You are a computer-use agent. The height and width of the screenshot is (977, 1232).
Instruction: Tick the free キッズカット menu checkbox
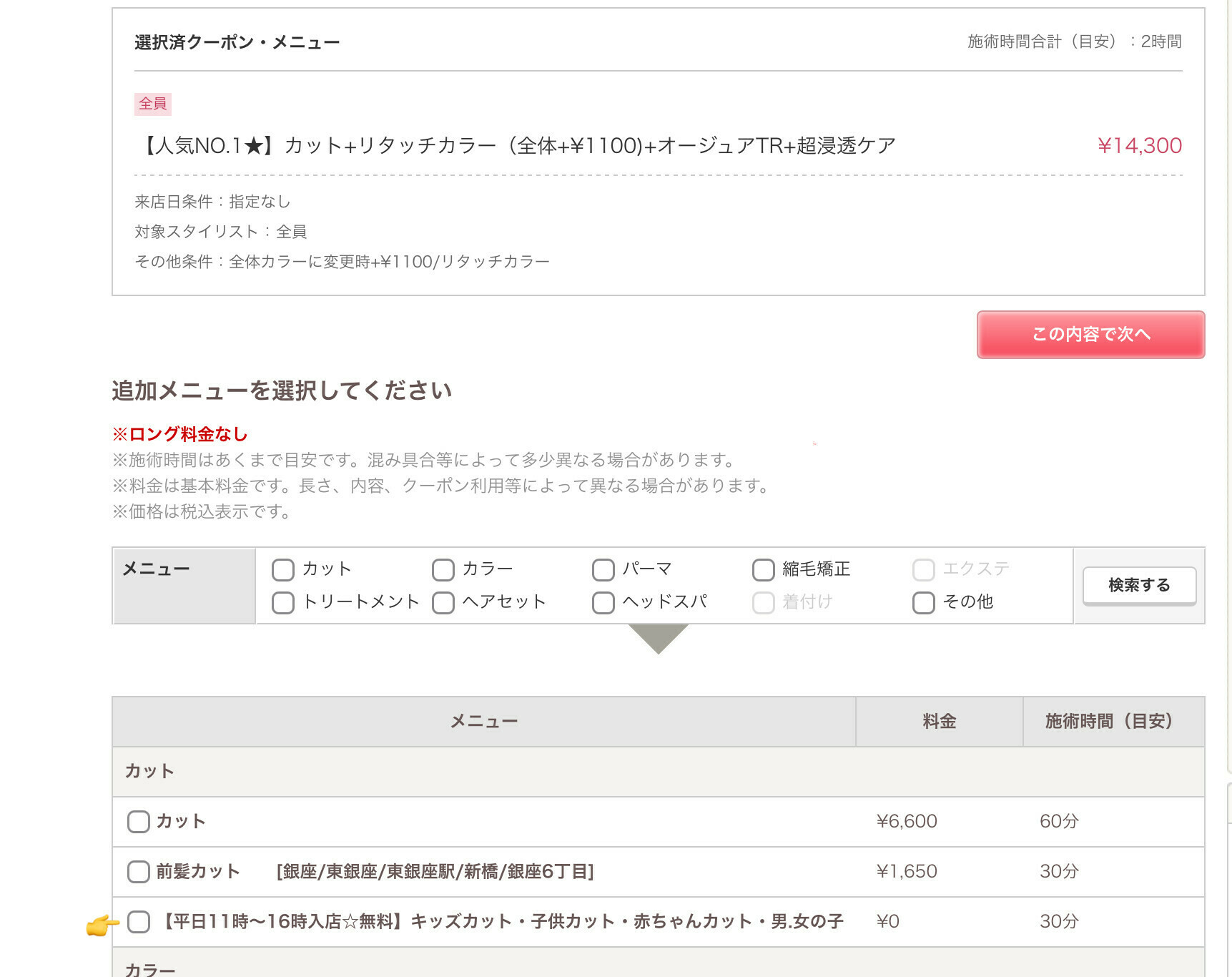pos(139,921)
